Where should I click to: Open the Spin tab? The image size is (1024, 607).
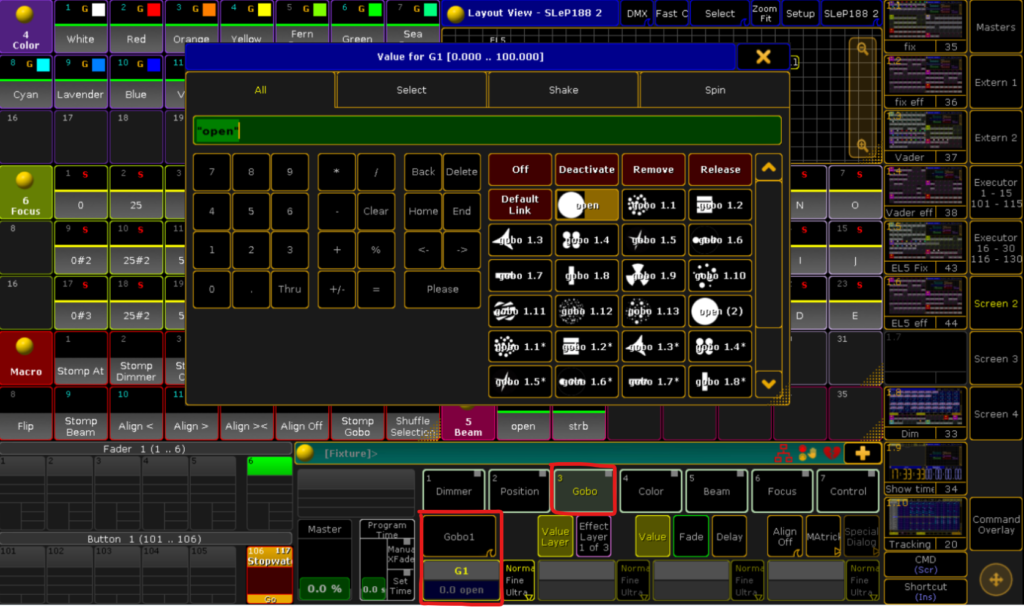[x=714, y=90]
